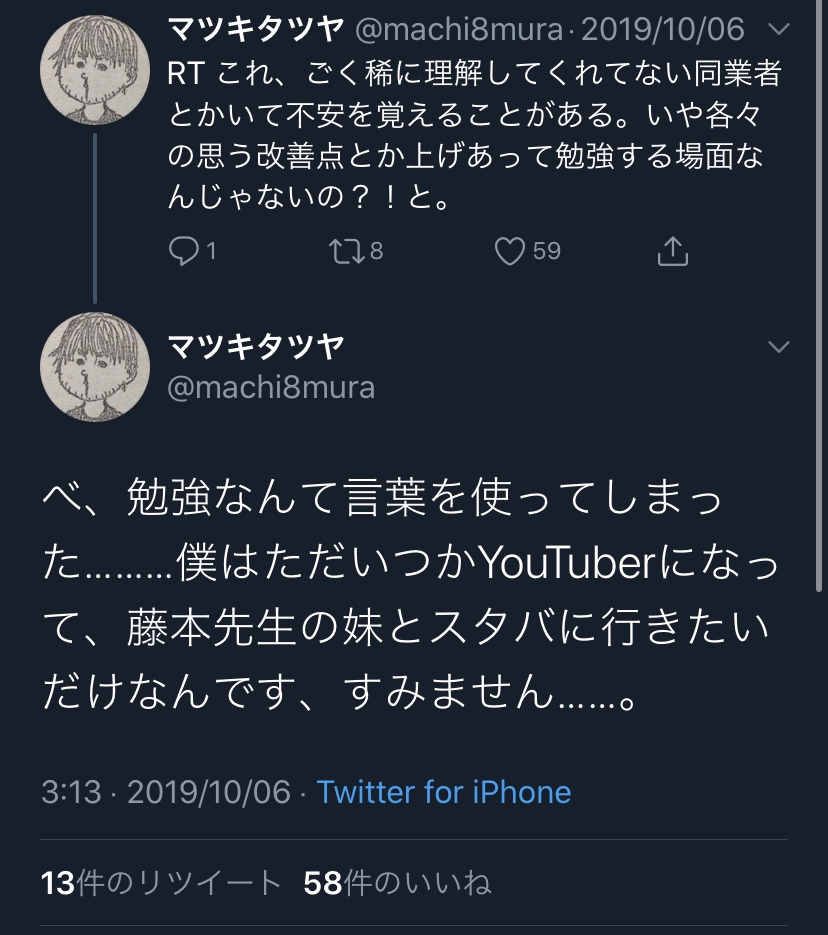Open the top tweet's profile avatar

(x=95, y=70)
